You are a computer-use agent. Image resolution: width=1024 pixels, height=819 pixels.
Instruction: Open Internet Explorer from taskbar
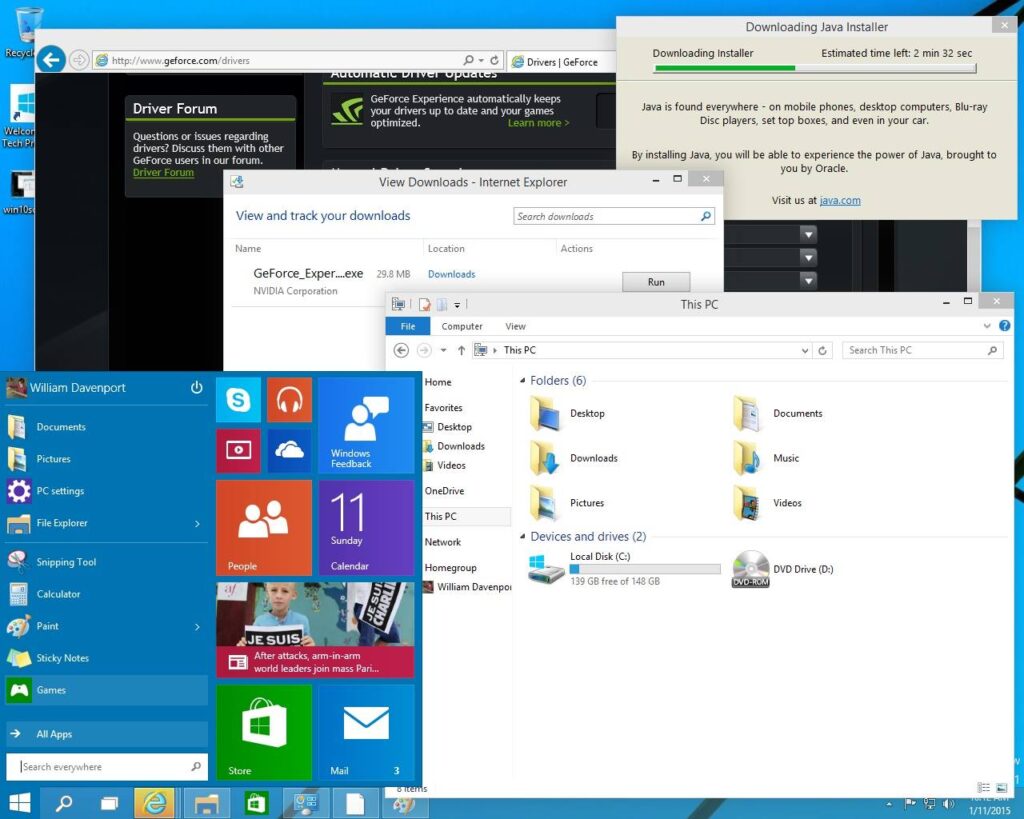coord(155,803)
